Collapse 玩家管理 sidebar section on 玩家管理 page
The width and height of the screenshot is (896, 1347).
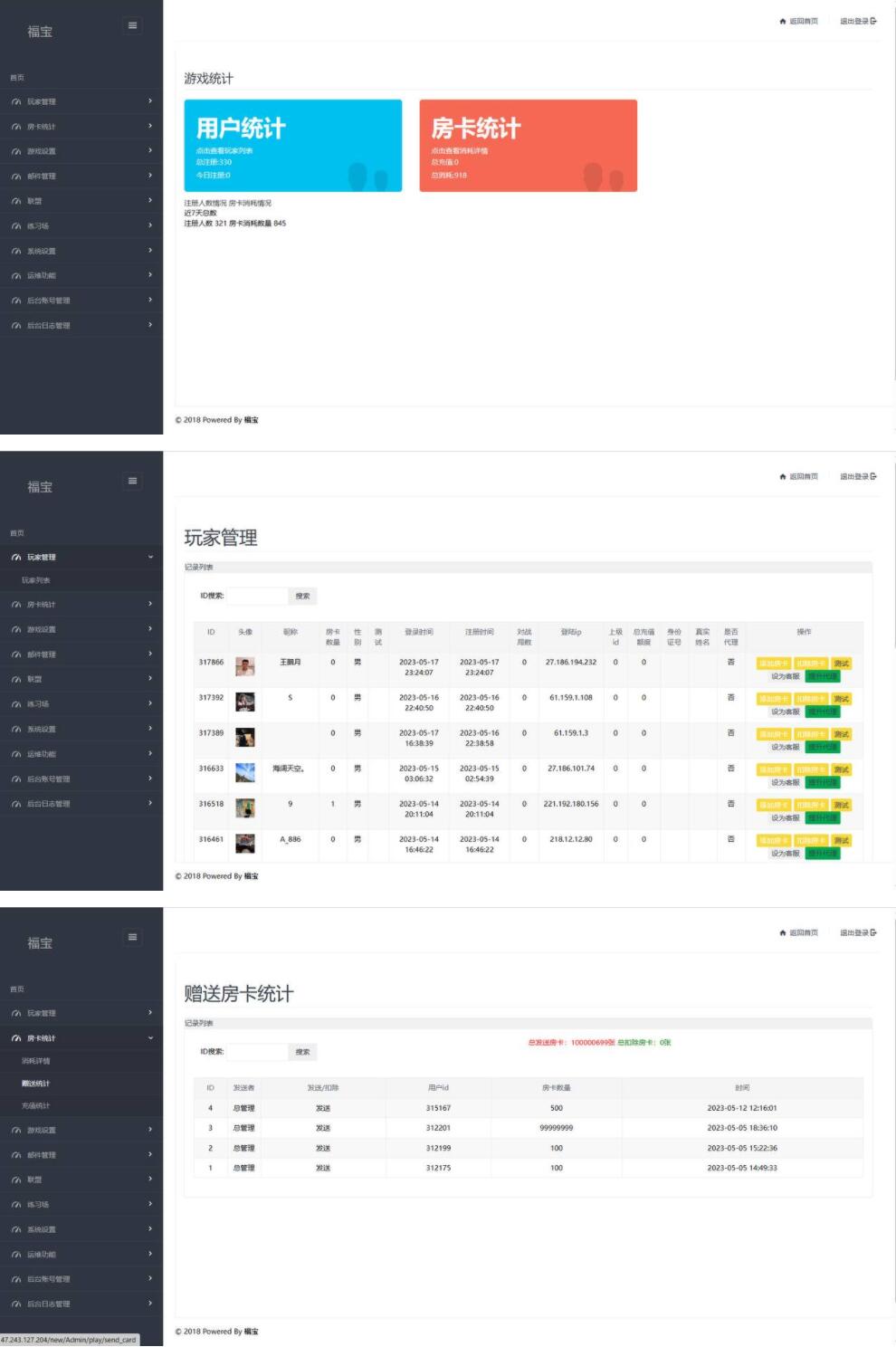click(150, 558)
